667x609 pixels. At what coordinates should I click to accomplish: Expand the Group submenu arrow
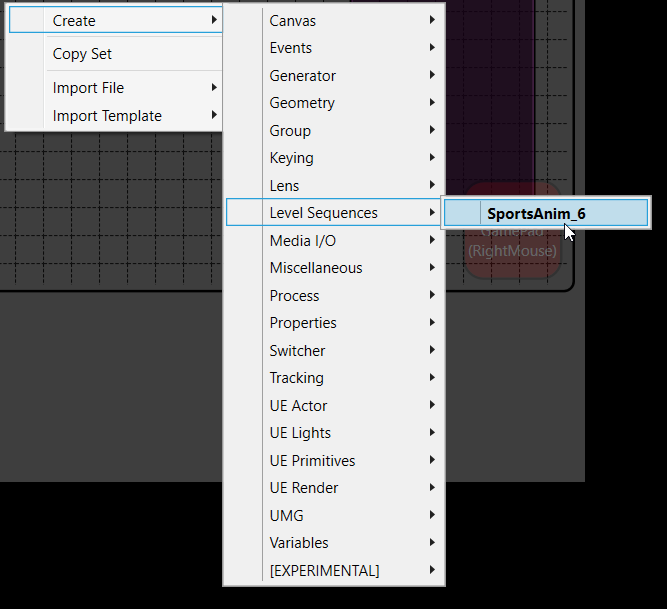tap(432, 130)
